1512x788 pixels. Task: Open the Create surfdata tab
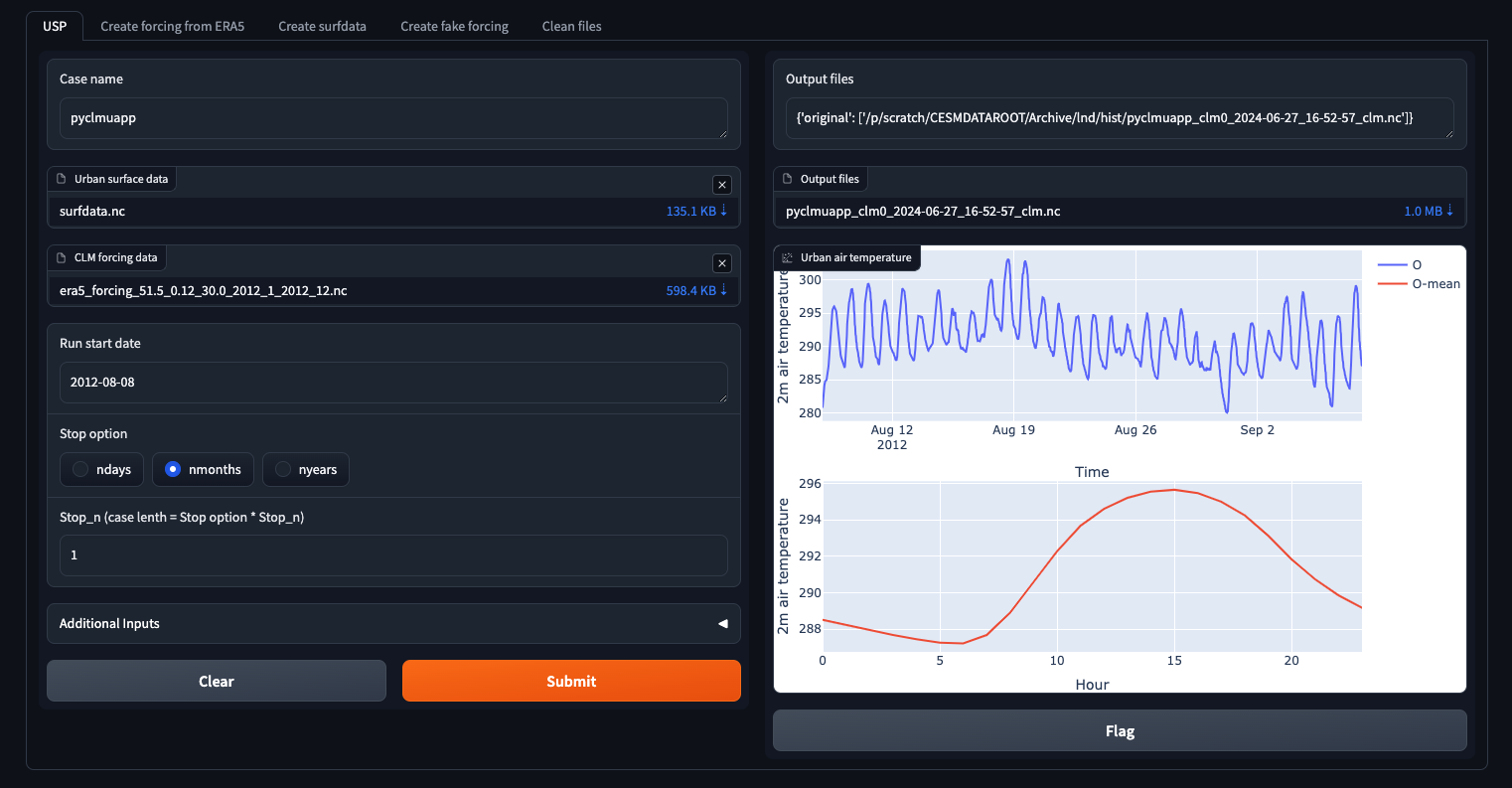point(322,26)
